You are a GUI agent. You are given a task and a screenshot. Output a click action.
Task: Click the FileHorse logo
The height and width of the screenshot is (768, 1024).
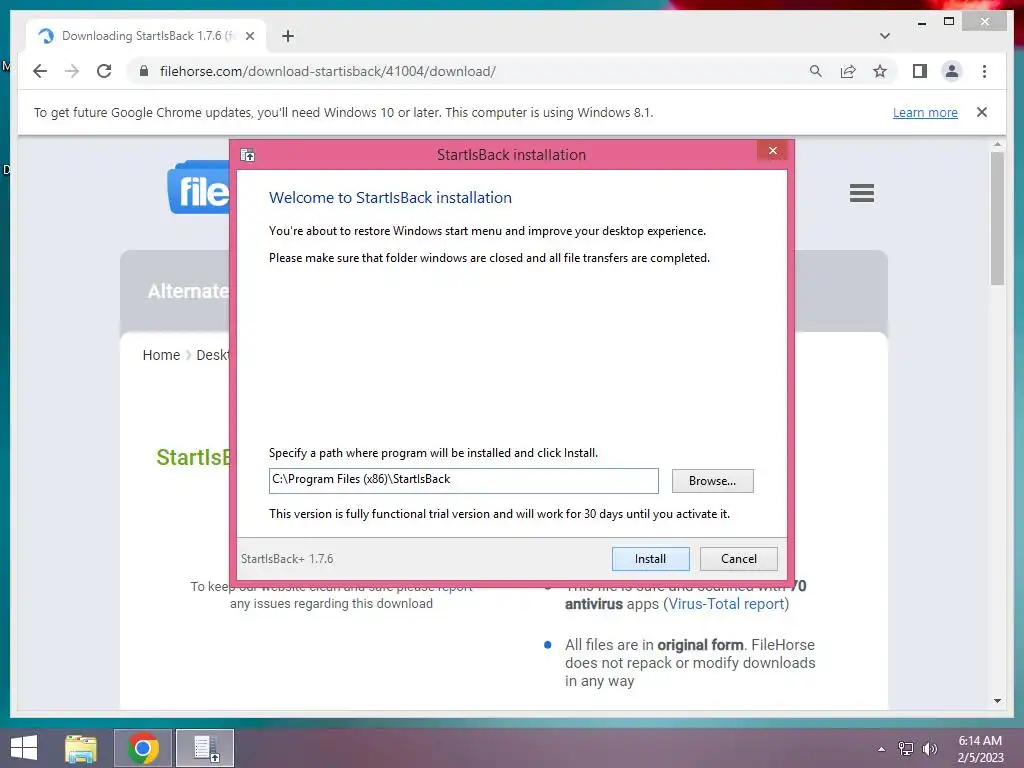[x=199, y=187]
